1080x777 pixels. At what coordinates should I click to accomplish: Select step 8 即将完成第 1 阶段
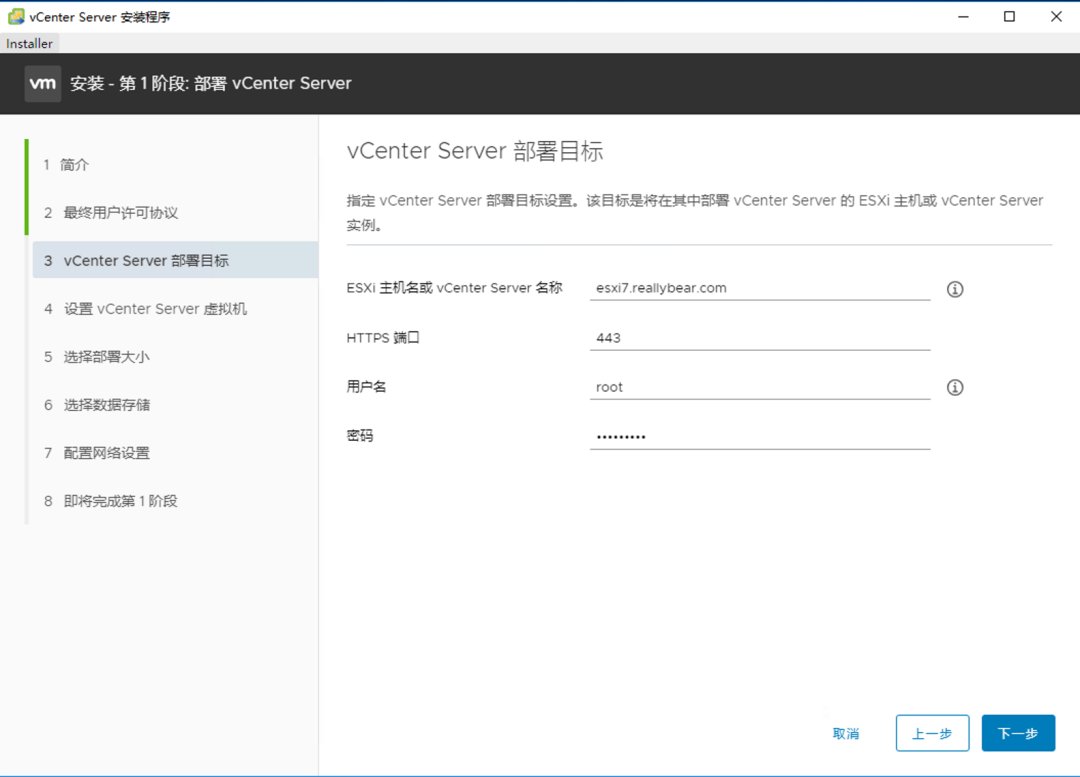tap(111, 501)
